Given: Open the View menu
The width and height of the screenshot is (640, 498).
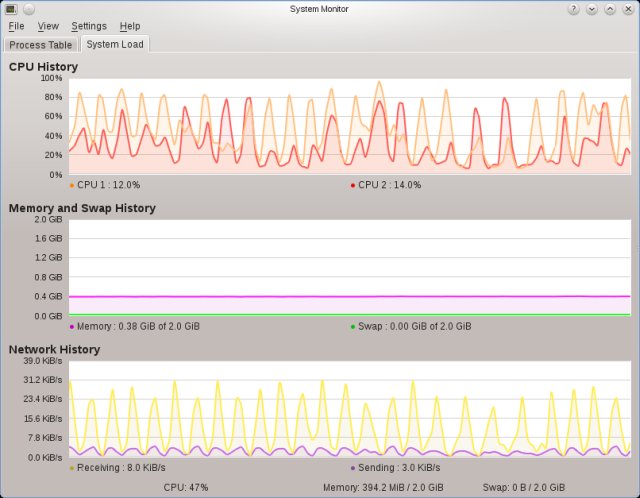Looking at the screenshot, I should coord(48,26).
